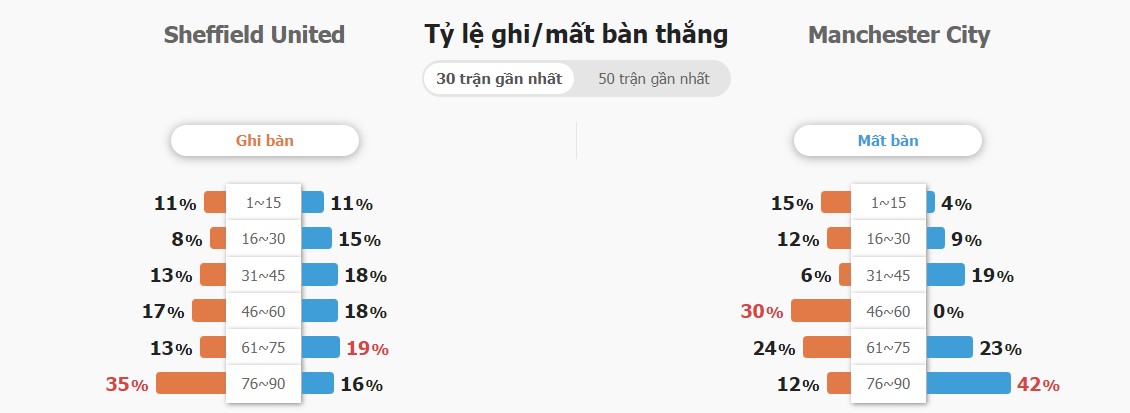The image size is (1130, 413).
Task: Click the Mất bàn button
Action: [x=888, y=141]
